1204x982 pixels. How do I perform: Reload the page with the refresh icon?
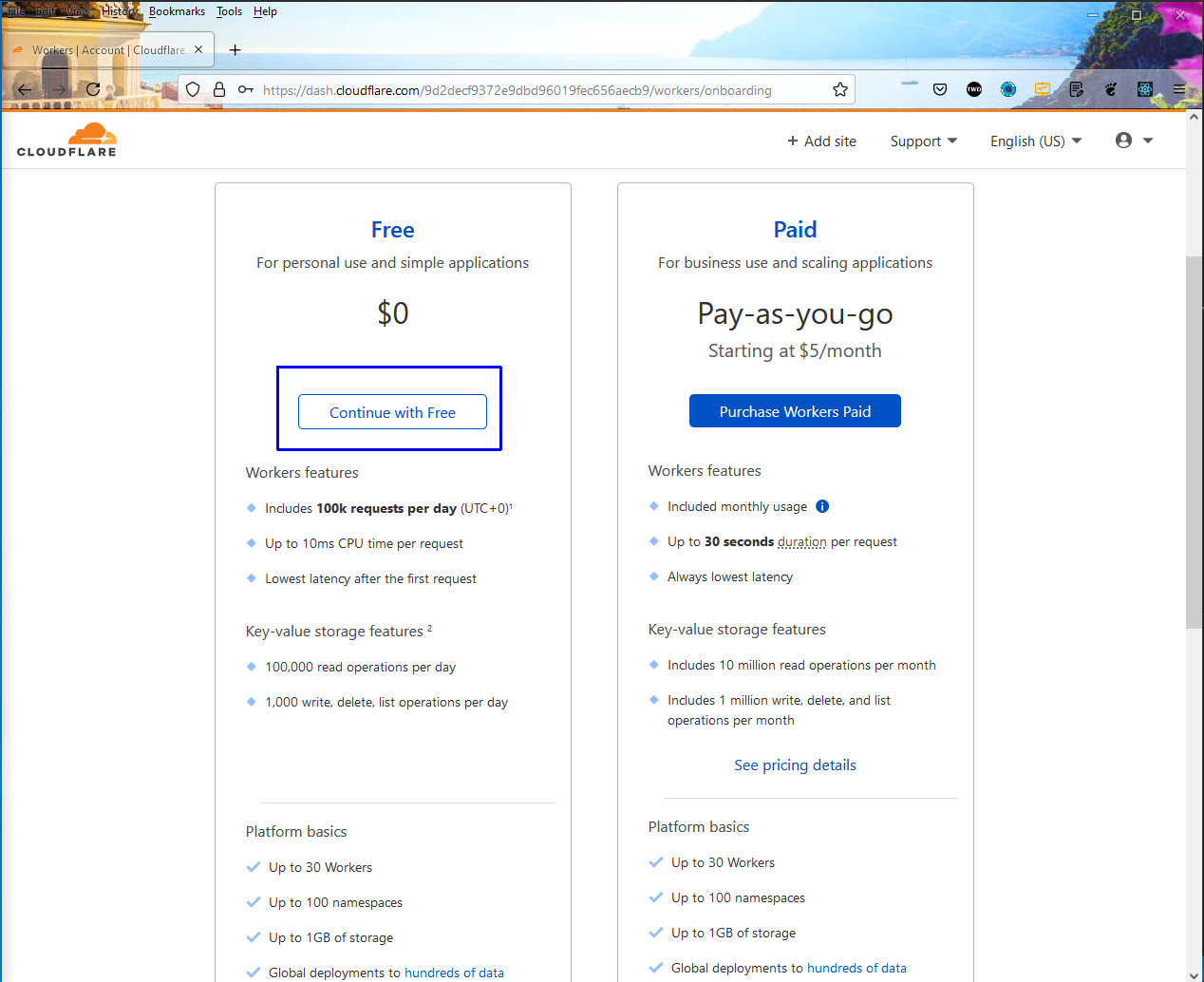93,89
